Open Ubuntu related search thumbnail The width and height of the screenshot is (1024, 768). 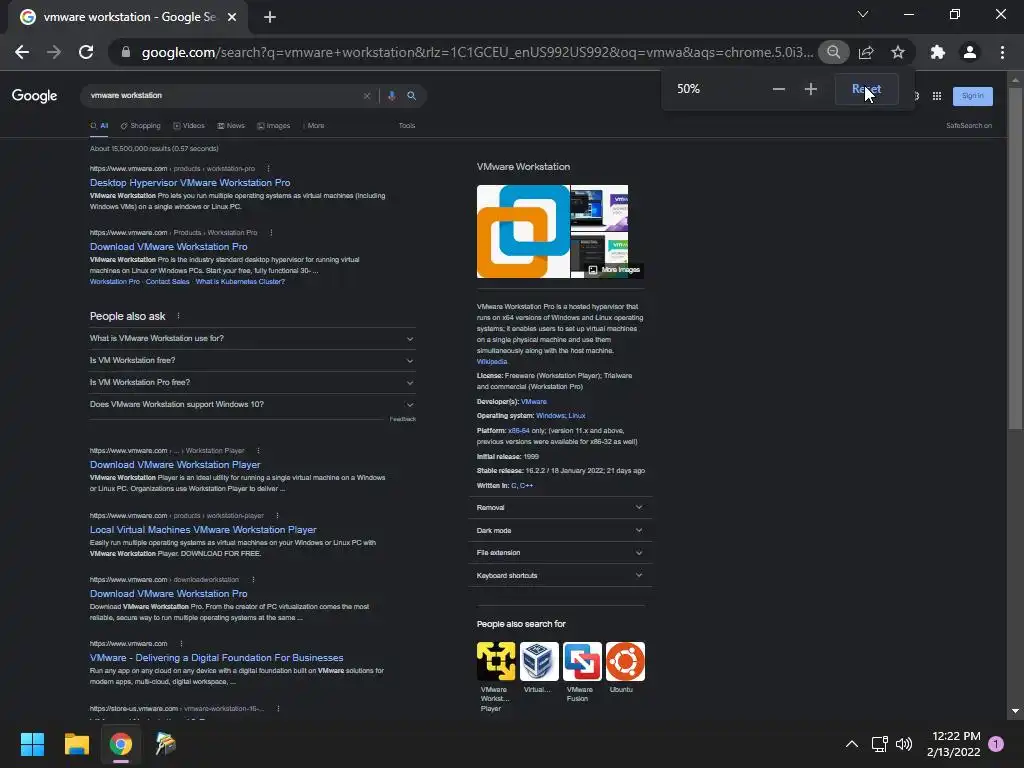click(x=625, y=661)
